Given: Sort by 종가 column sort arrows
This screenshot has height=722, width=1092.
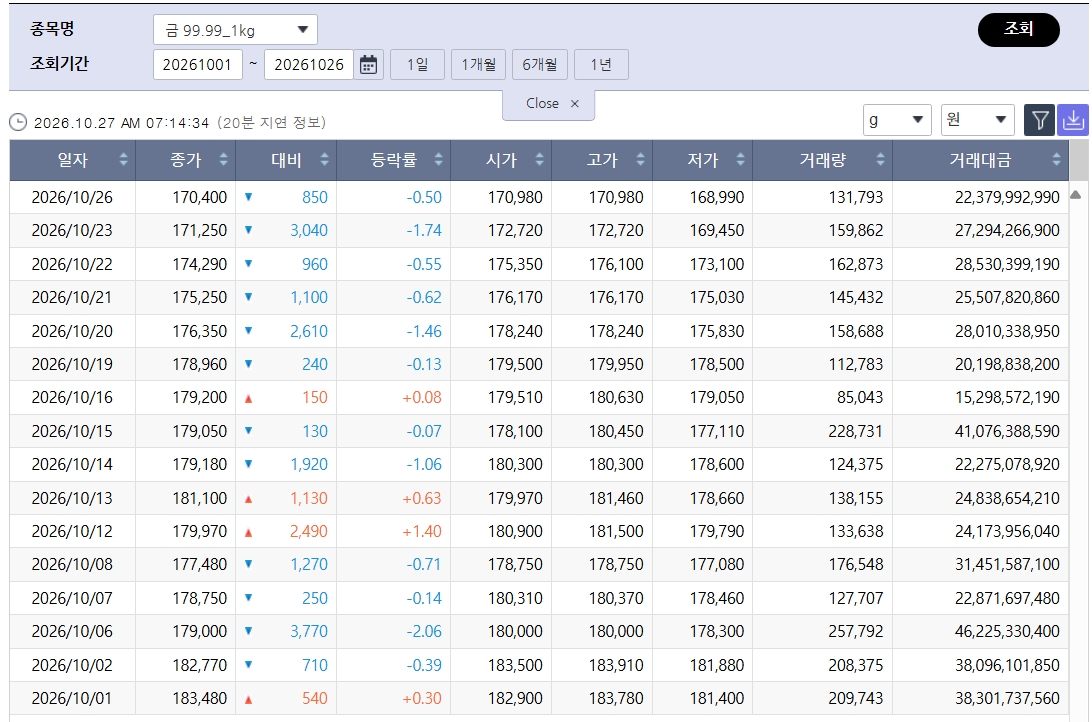Looking at the screenshot, I should 224,159.
